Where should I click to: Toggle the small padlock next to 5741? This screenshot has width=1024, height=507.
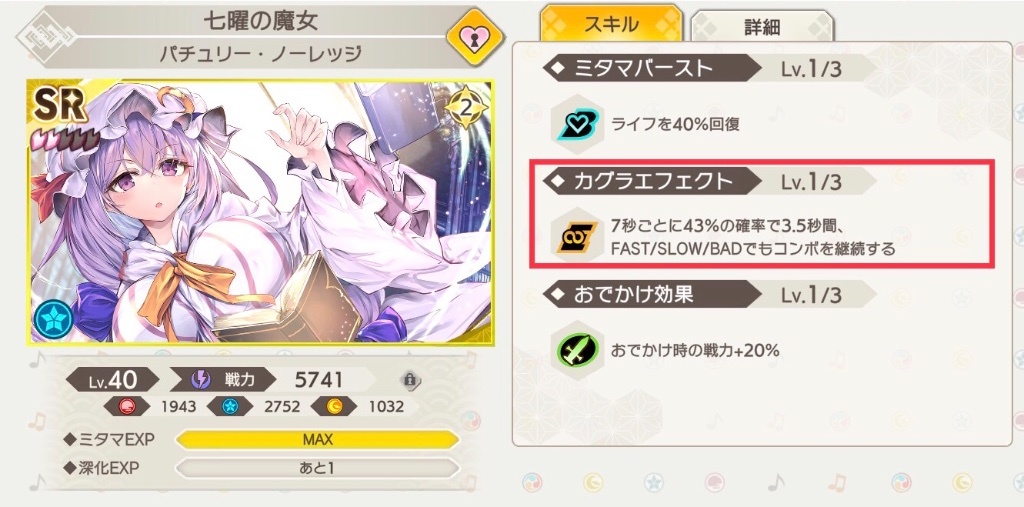pyautogui.click(x=409, y=379)
